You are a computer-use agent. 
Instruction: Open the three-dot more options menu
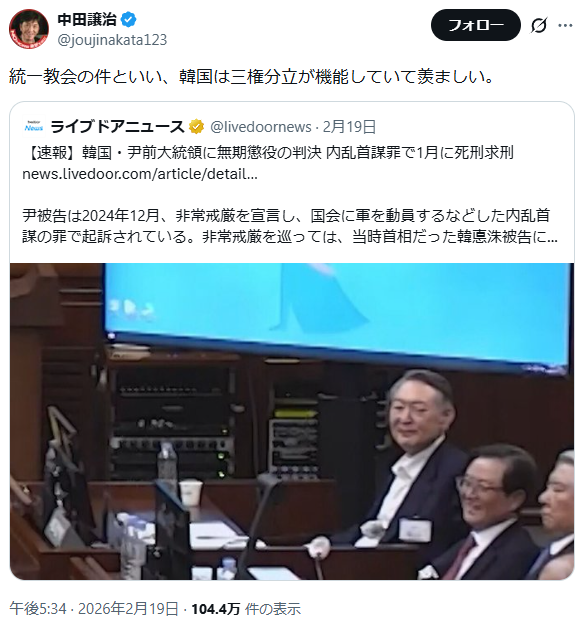[565, 26]
